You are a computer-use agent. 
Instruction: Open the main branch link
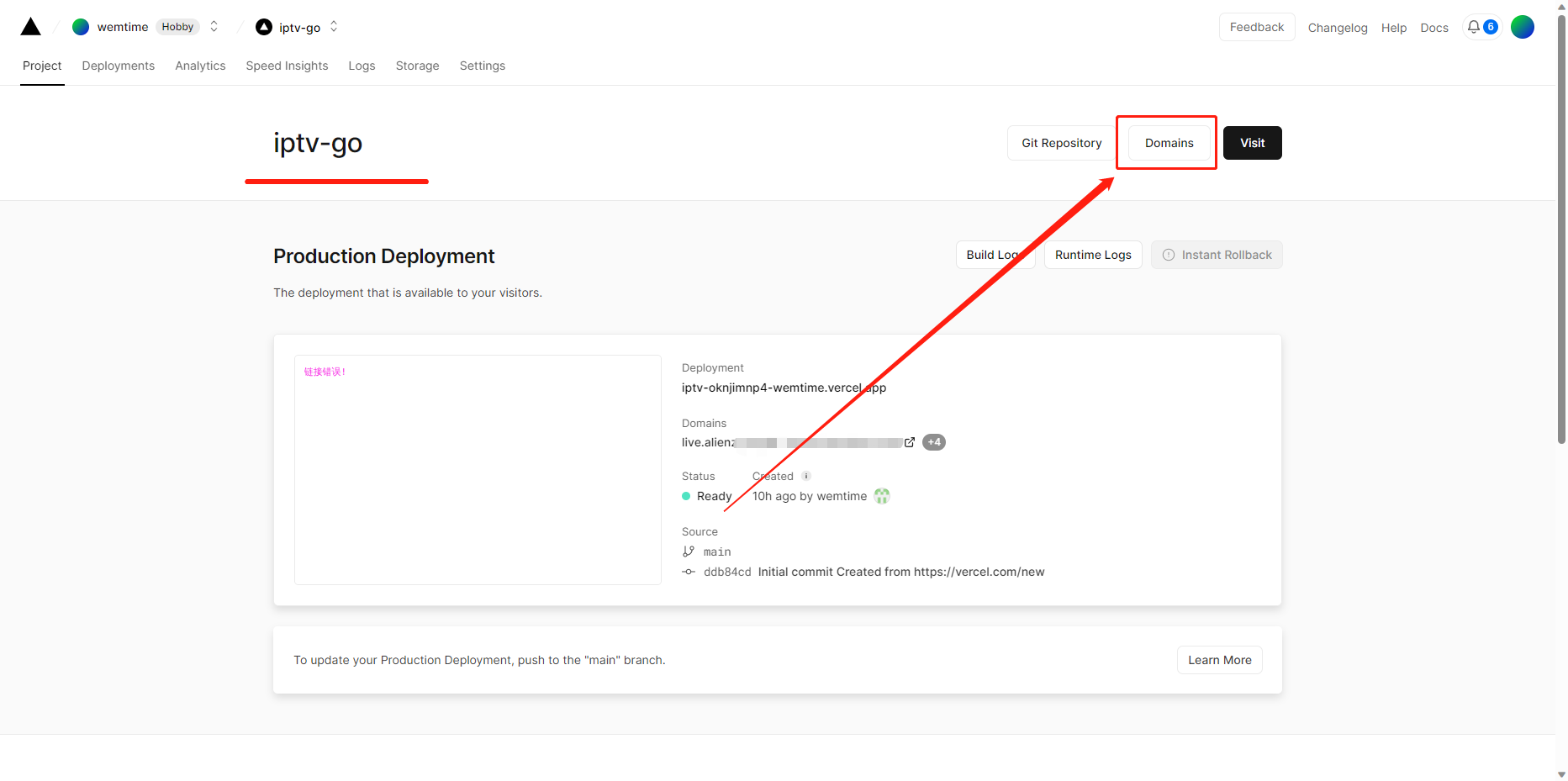(x=717, y=552)
